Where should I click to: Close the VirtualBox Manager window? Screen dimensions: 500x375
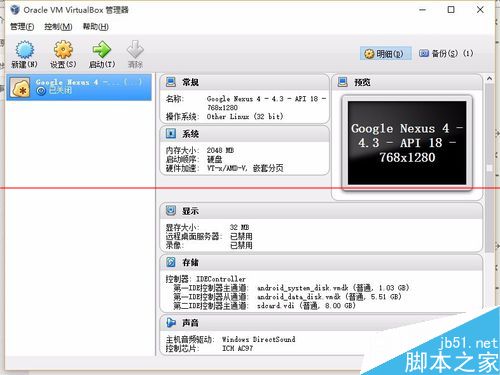480,10
